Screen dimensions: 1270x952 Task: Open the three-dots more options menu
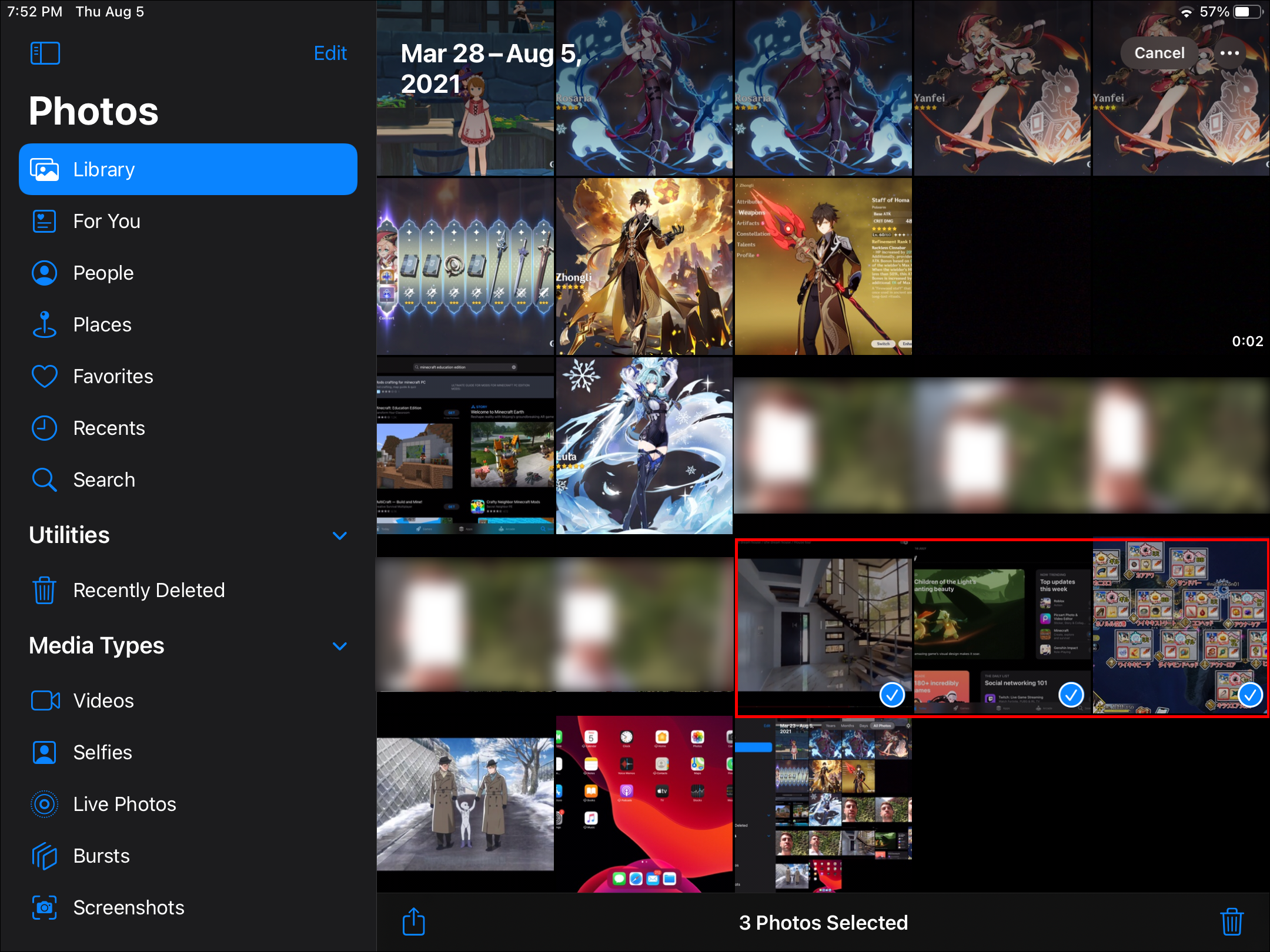[x=1229, y=53]
